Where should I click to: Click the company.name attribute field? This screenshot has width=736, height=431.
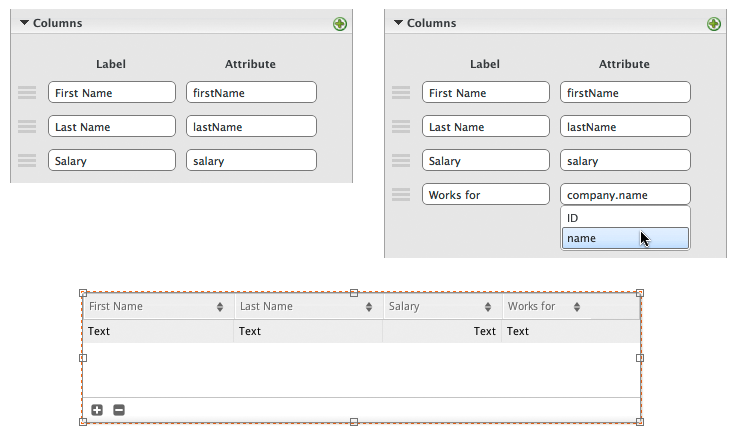pos(625,195)
